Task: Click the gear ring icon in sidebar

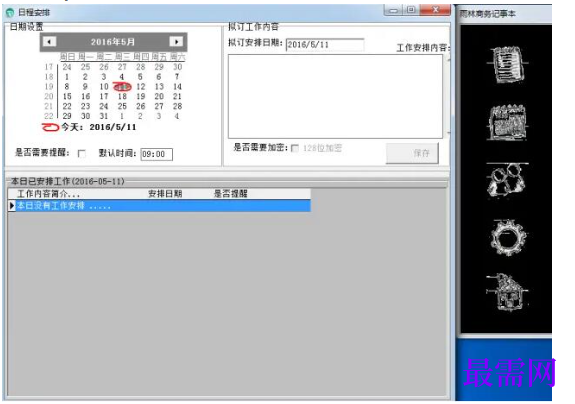Action: coord(508,238)
